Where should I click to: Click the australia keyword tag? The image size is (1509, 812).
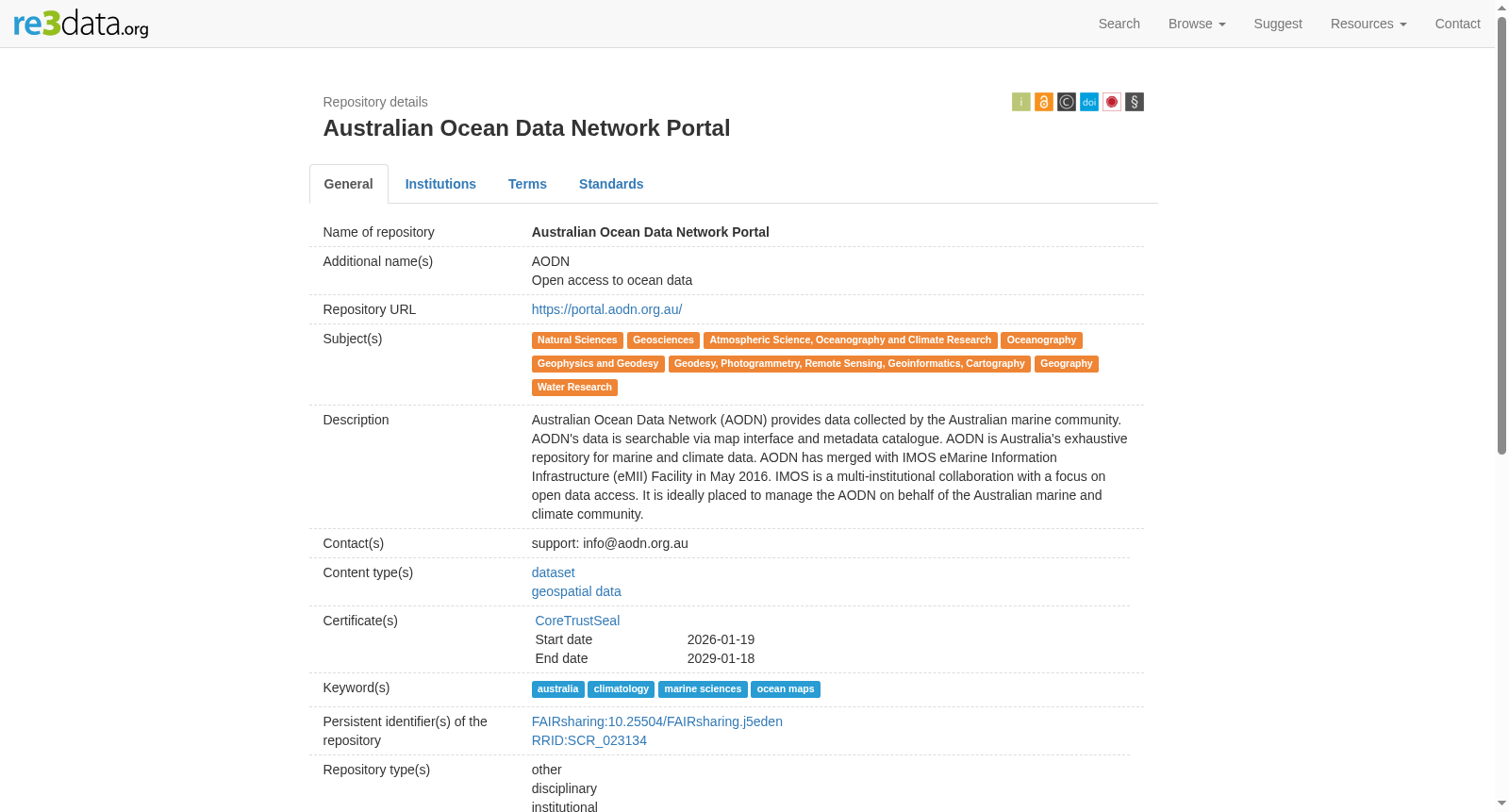[558, 689]
